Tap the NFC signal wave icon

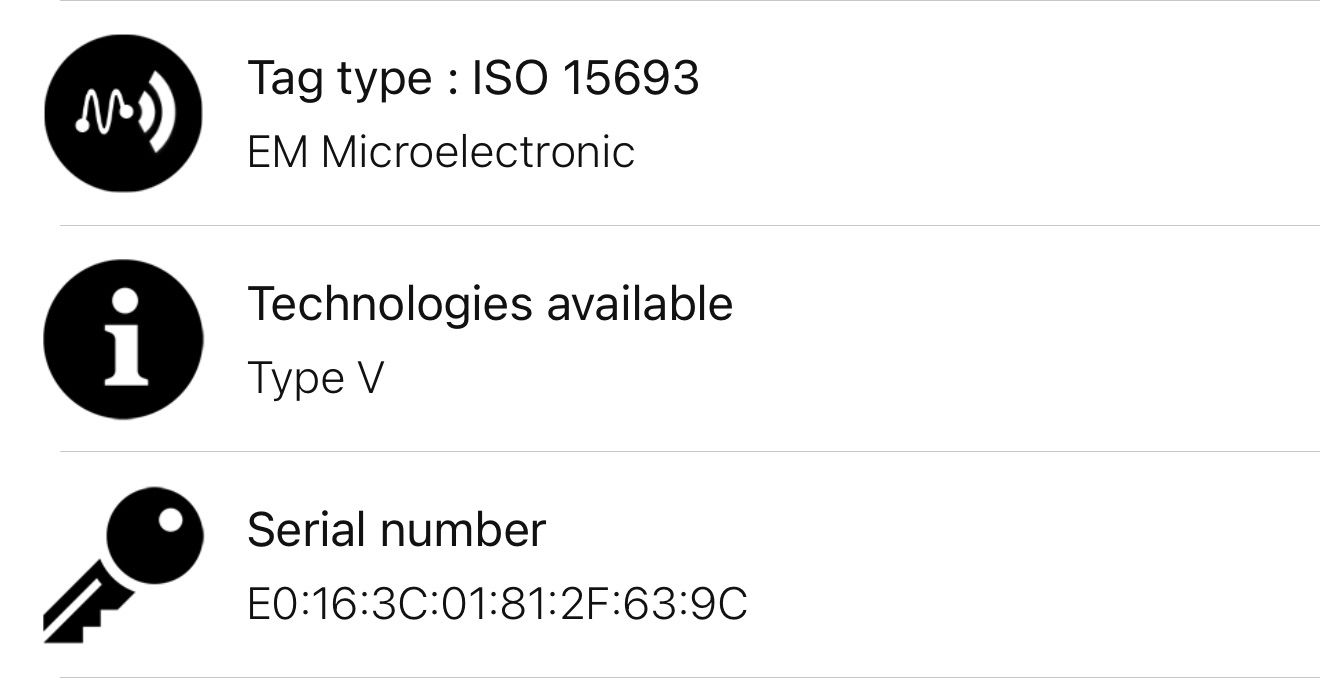tap(123, 113)
